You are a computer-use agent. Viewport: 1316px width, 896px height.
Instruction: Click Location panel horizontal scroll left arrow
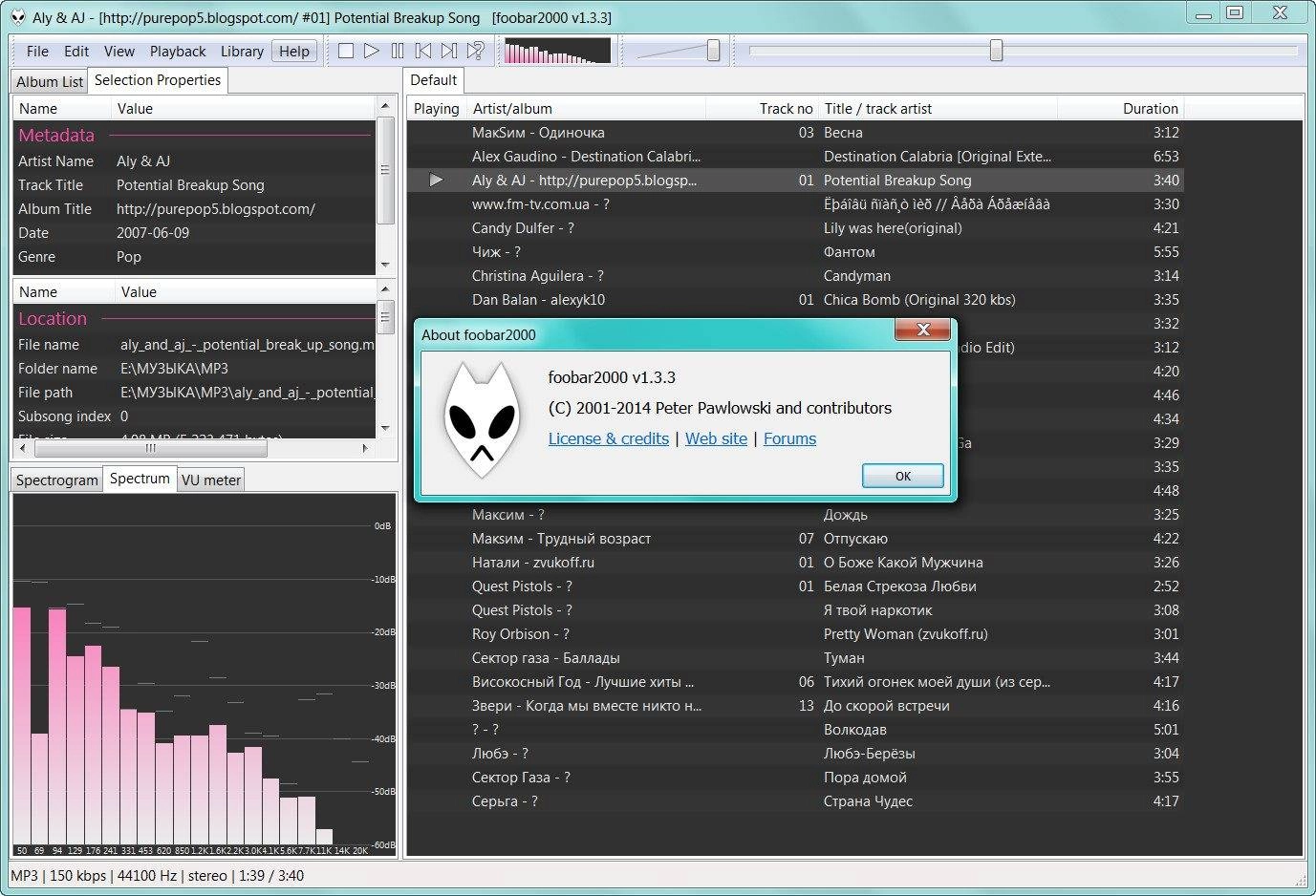(23, 447)
